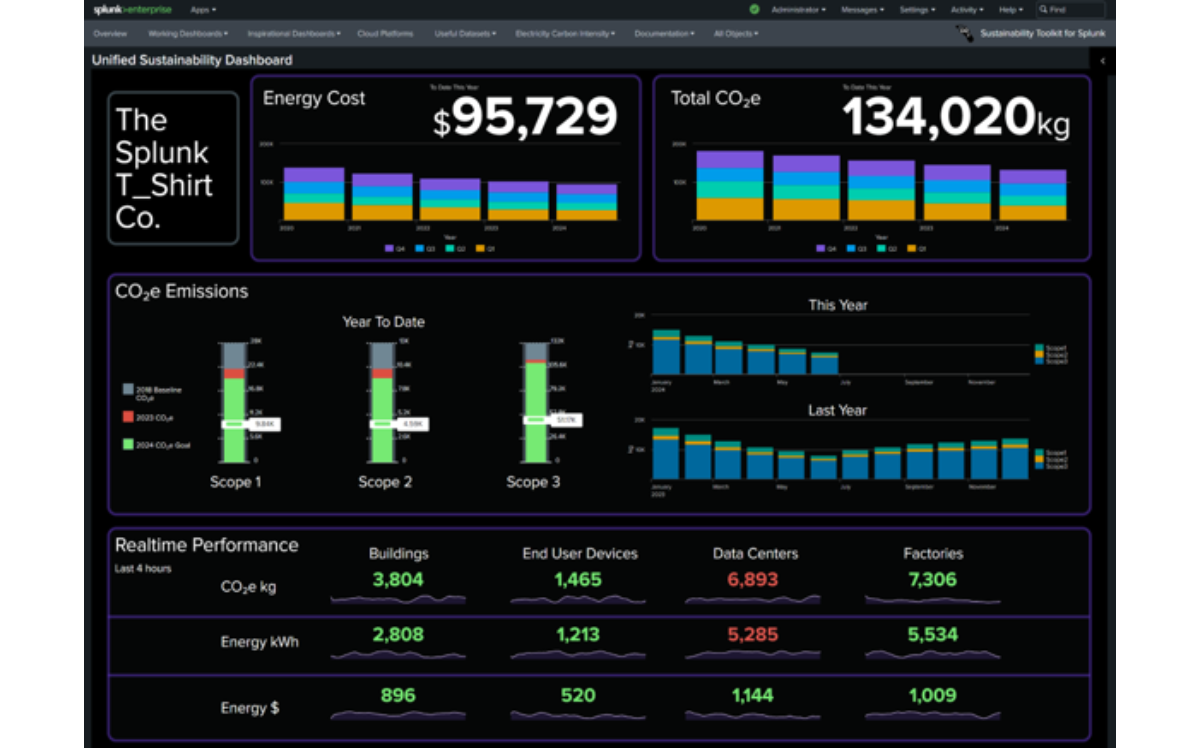Click the Scope 1 gauge label
Image resolution: width=1200 pixels, height=748 pixels.
click(236, 482)
